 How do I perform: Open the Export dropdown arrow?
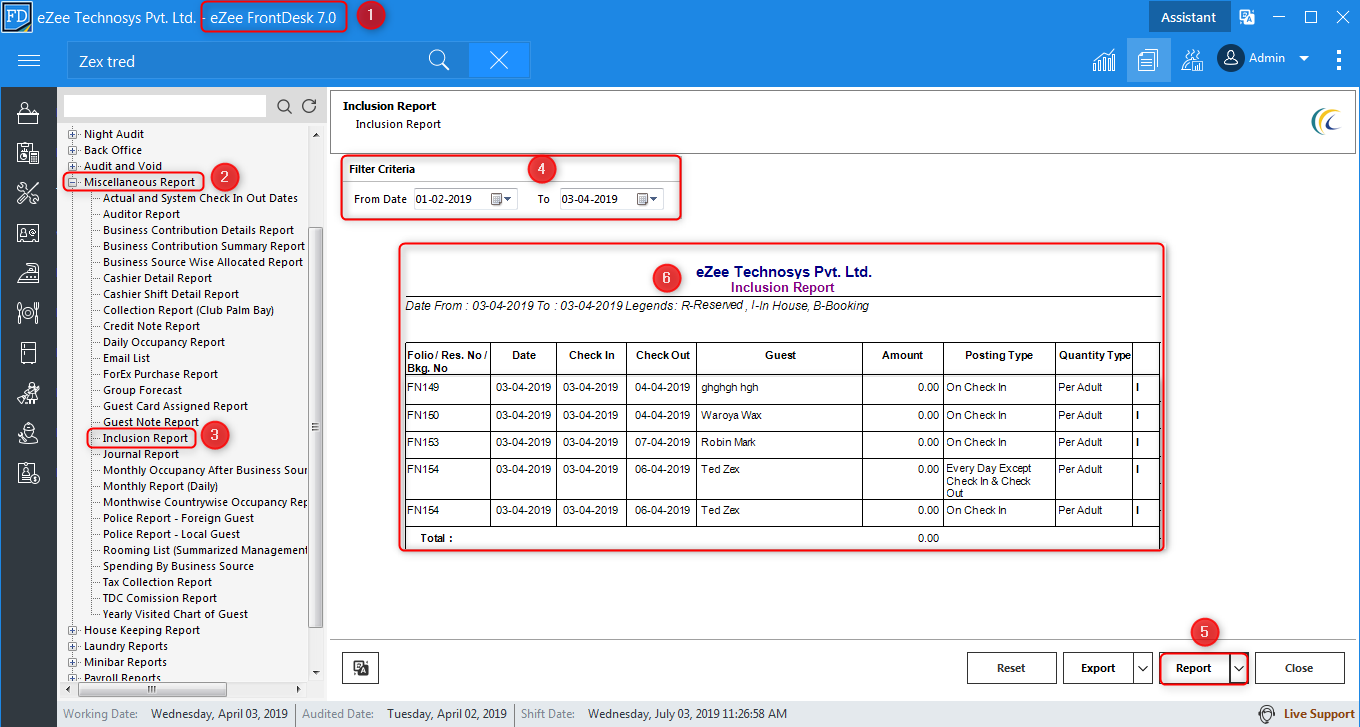click(x=1143, y=668)
